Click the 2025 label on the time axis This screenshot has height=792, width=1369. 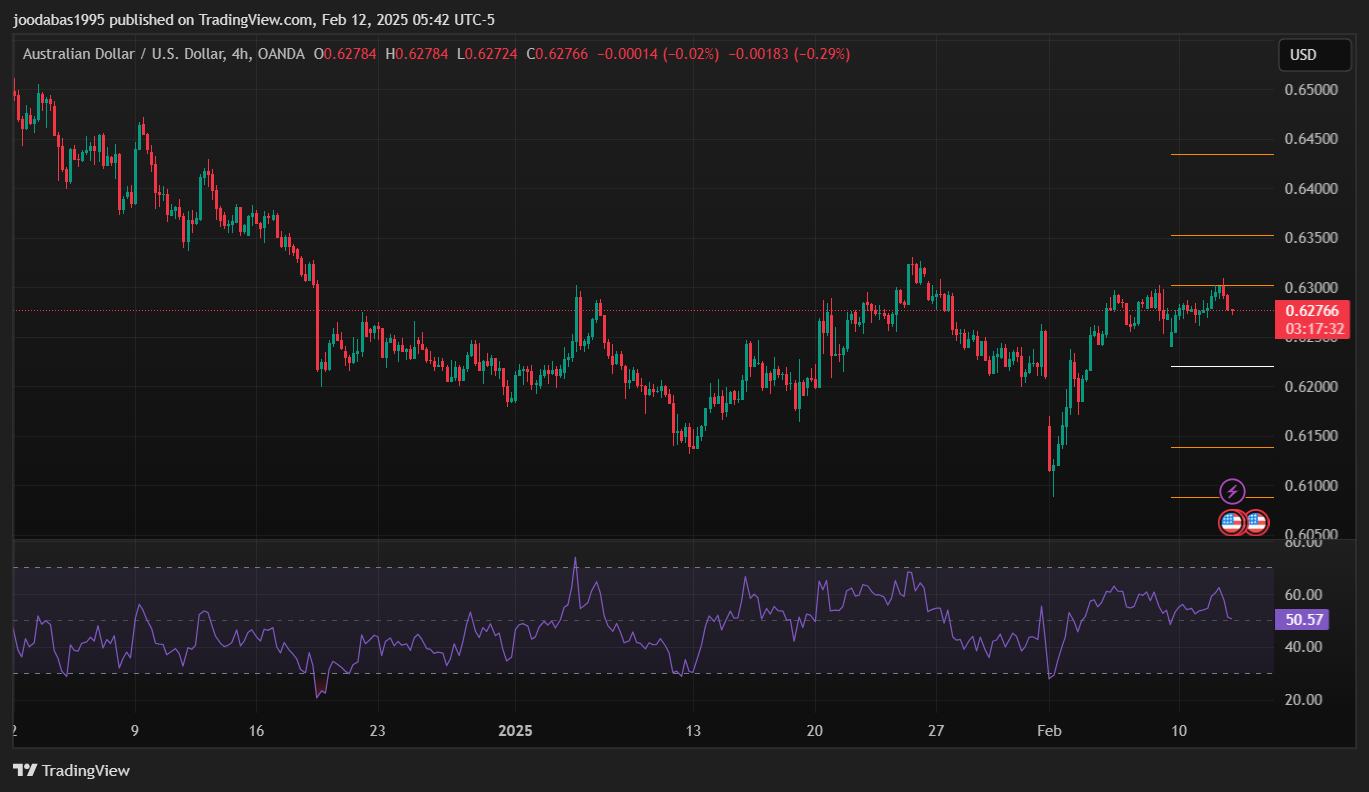(514, 731)
